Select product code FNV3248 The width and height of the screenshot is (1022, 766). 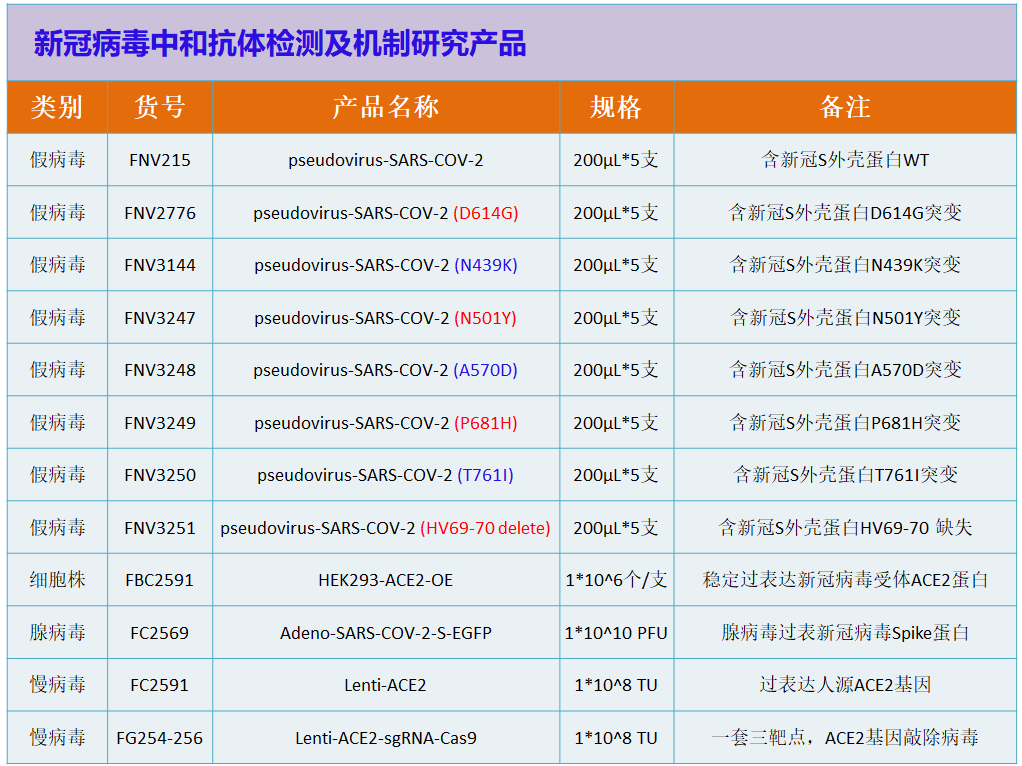pos(160,370)
